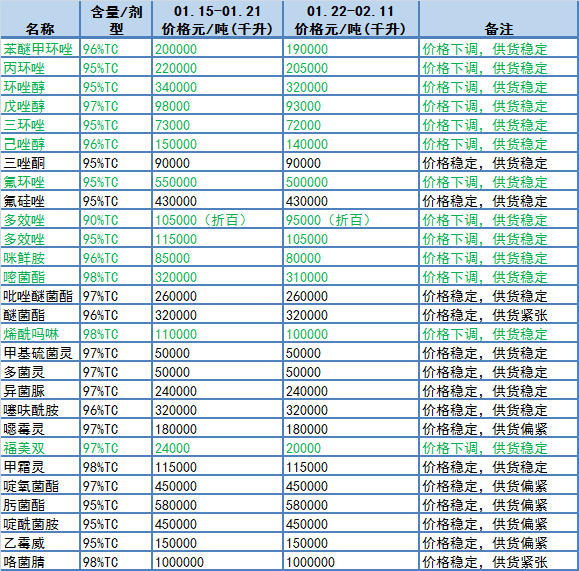Image resolution: width=579 pixels, height=571 pixels.
Task: Select the 01.15-01.21 price column header
Action: pyautogui.click(x=217, y=19)
